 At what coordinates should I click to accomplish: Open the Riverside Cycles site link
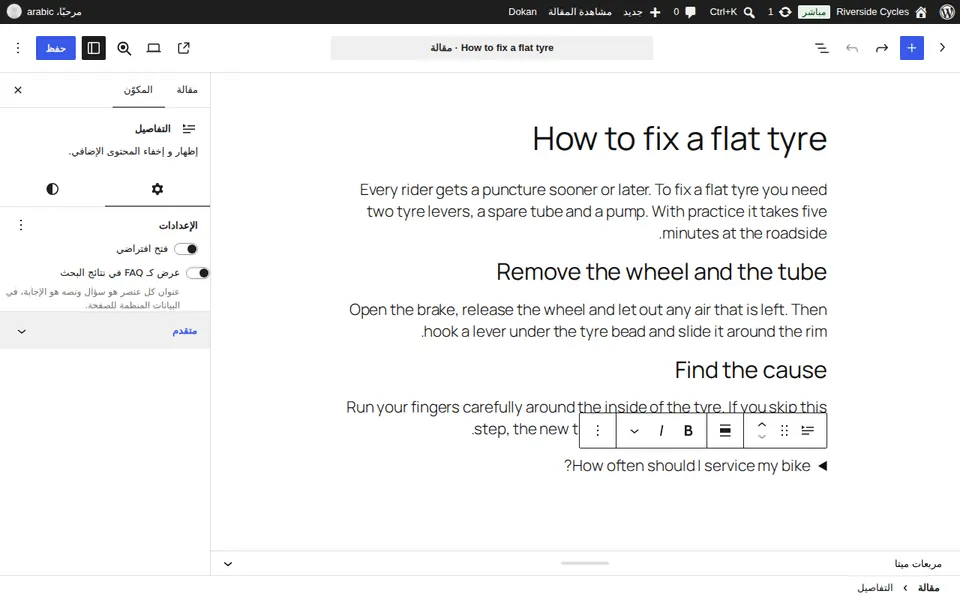coord(881,12)
